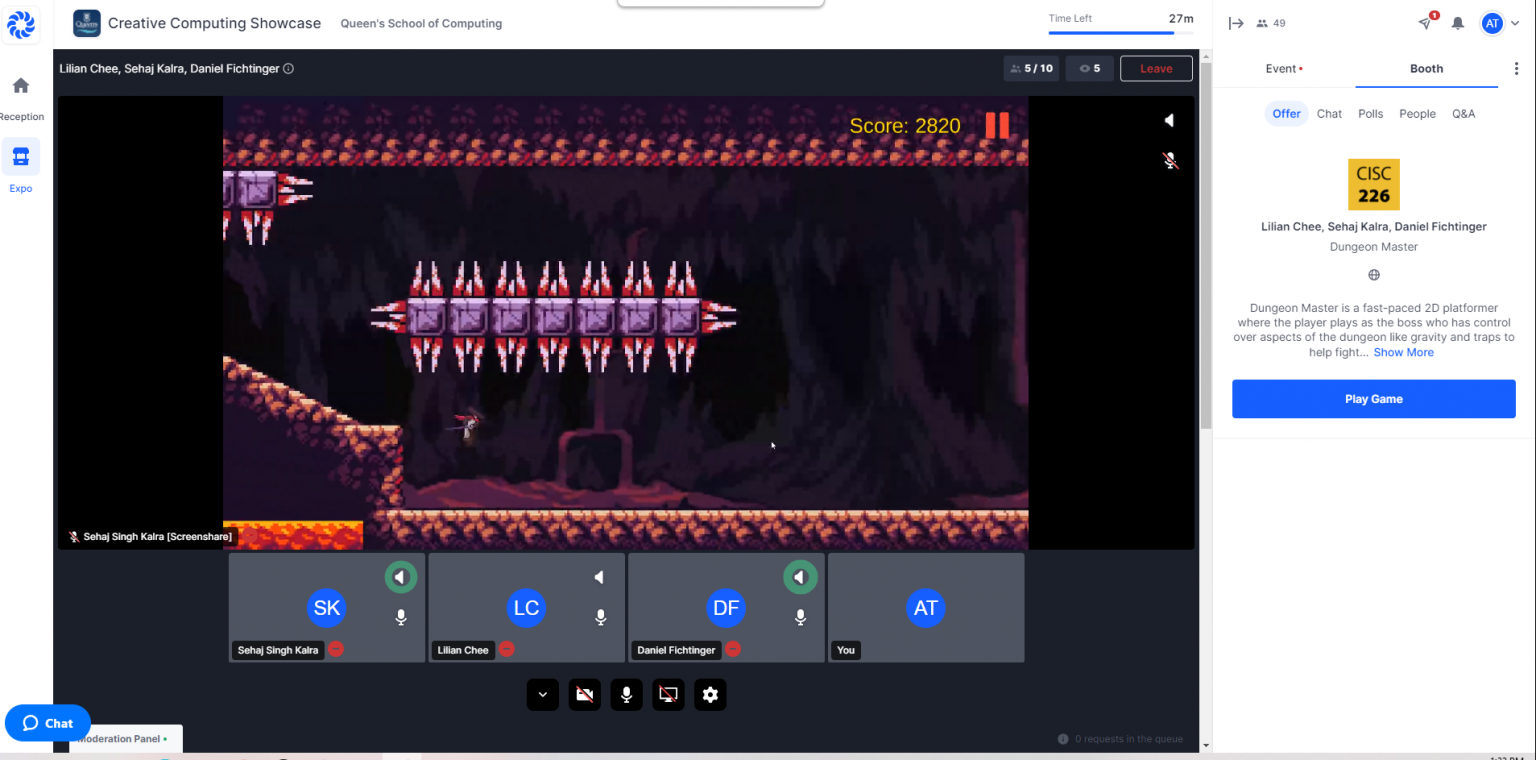Open the notifications bell
Viewport: 1536px width, 760px height.
coord(1458,23)
